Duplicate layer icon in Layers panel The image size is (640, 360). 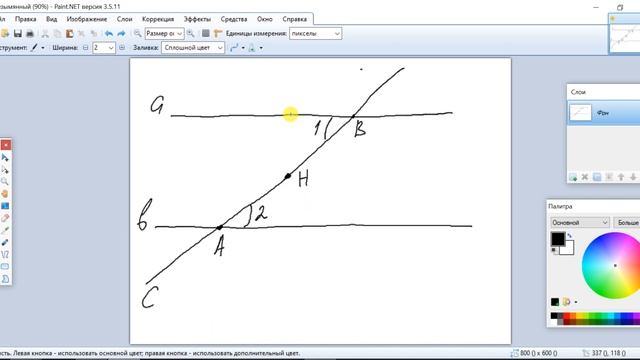pos(597,177)
